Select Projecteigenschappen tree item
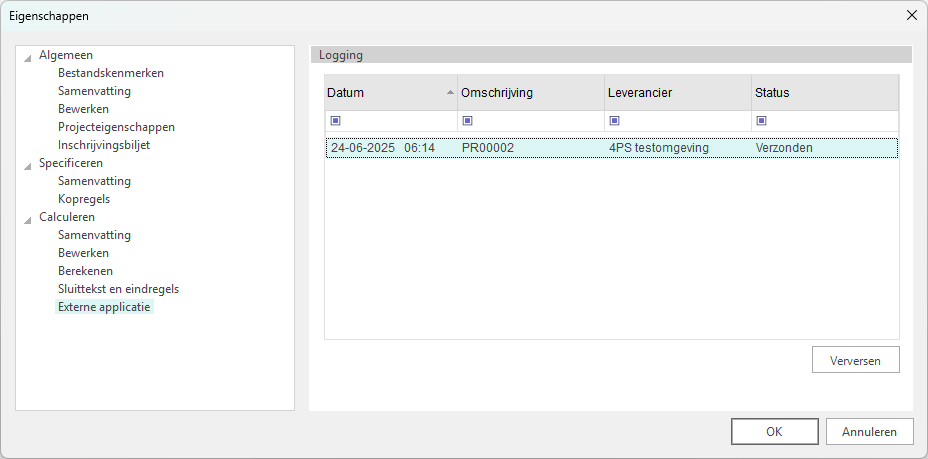The image size is (928, 459). click(x=116, y=127)
